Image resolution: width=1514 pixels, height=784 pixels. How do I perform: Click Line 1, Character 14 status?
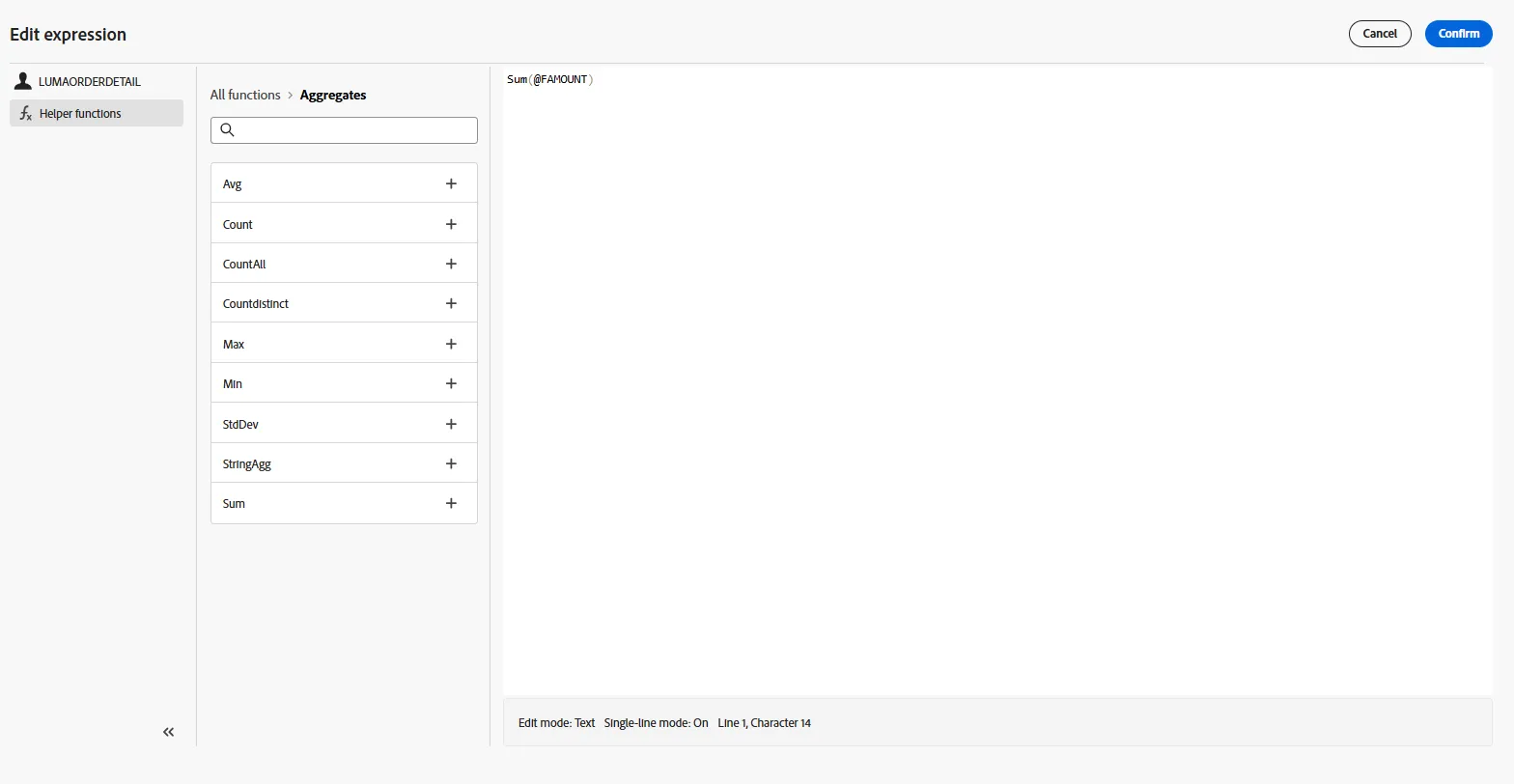(x=765, y=723)
